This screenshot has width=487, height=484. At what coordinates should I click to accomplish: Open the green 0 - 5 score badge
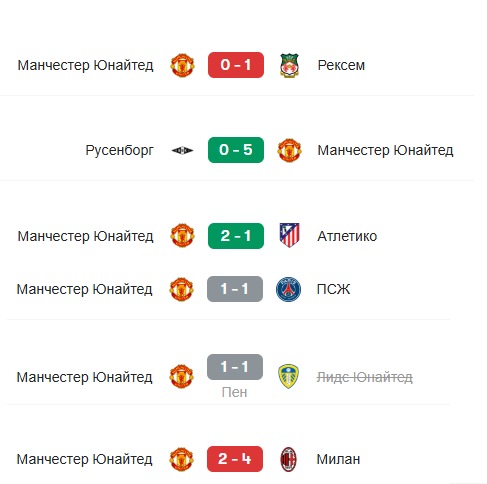coord(236,150)
